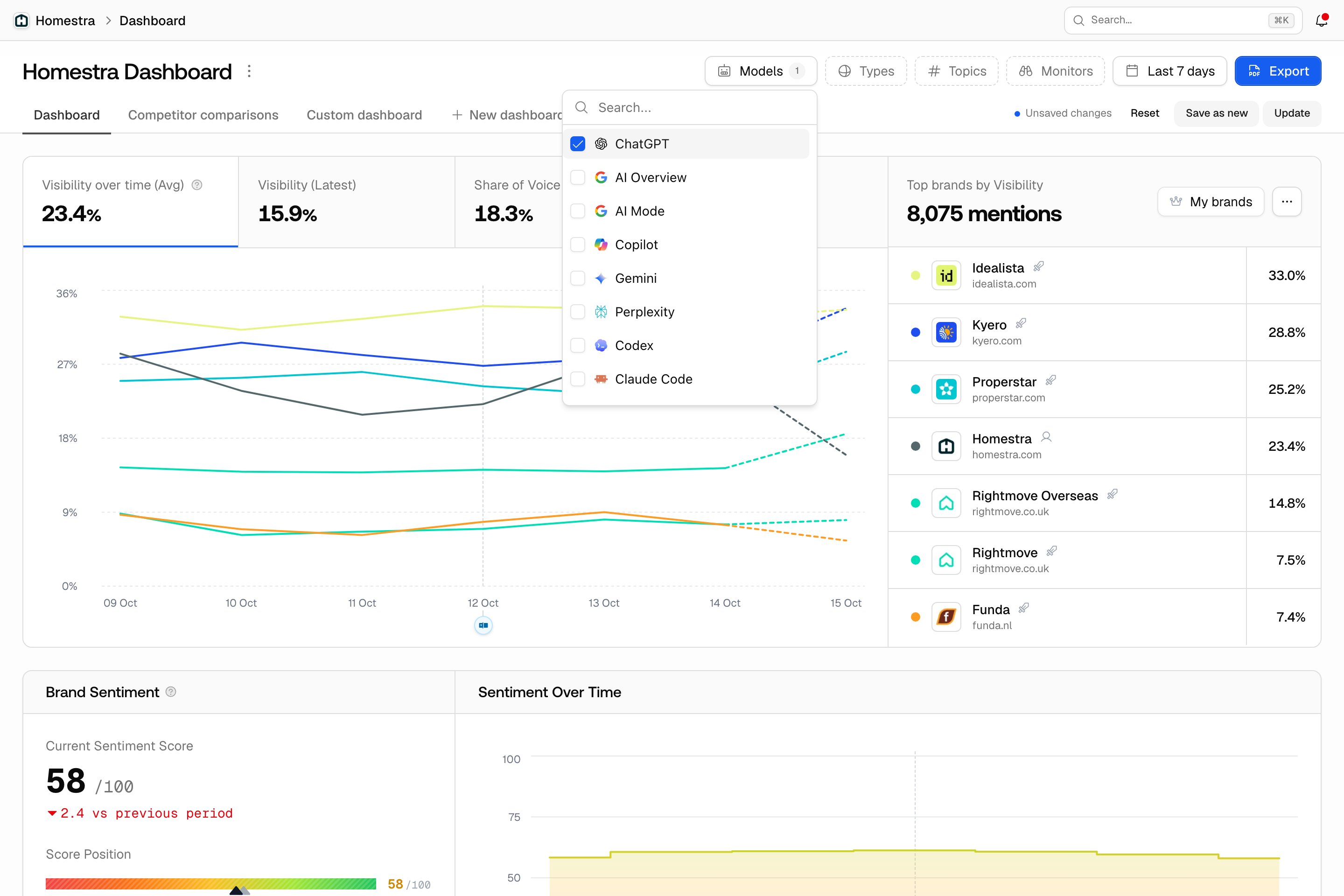Click the rocket icon next to Rightmove
Image resolution: width=1344 pixels, height=896 pixels.
click(1052, 551)
